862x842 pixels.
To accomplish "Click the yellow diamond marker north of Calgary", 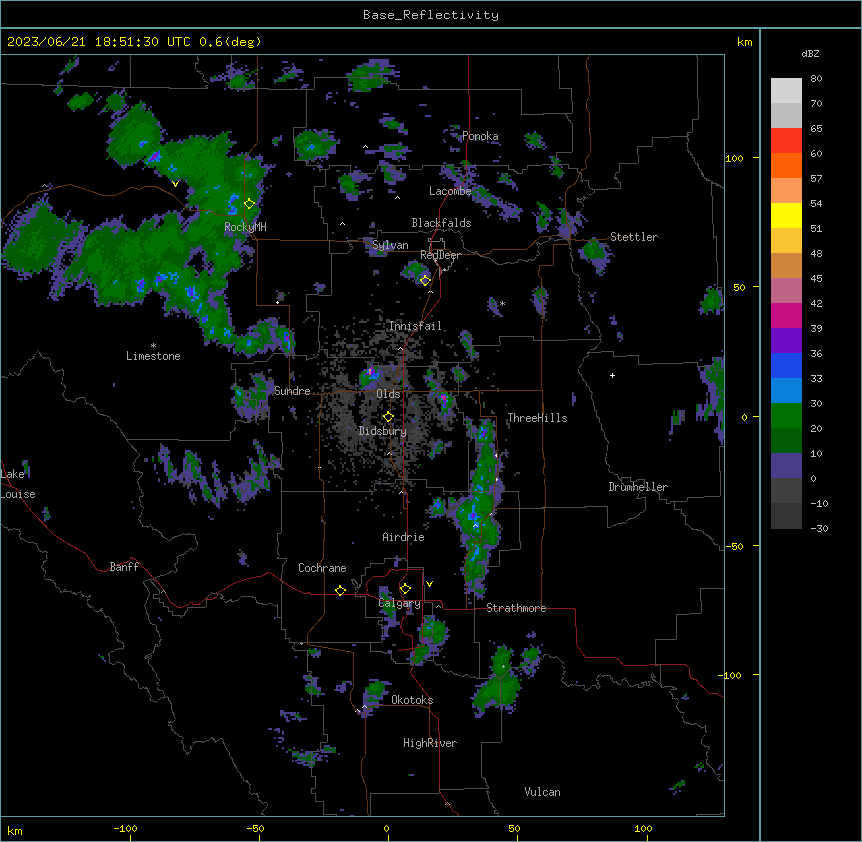I will click(405, 588).
